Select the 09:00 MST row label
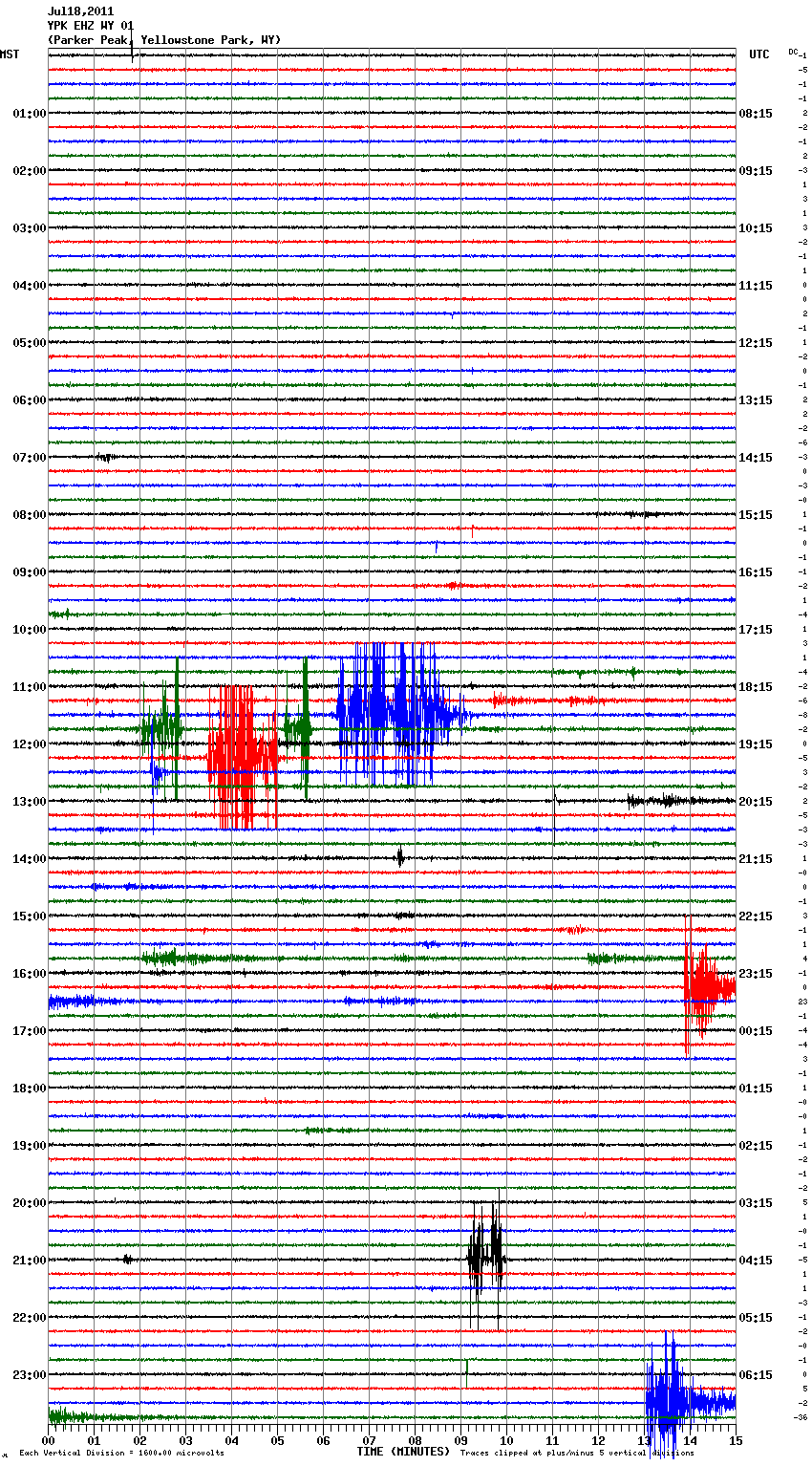Viewport: 812px width, 1466px height. 30,572
